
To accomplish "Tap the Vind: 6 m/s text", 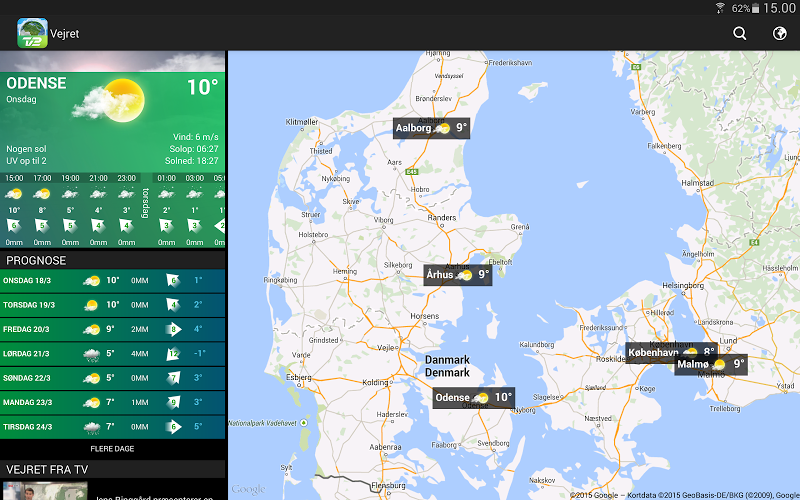I will 196,137.
